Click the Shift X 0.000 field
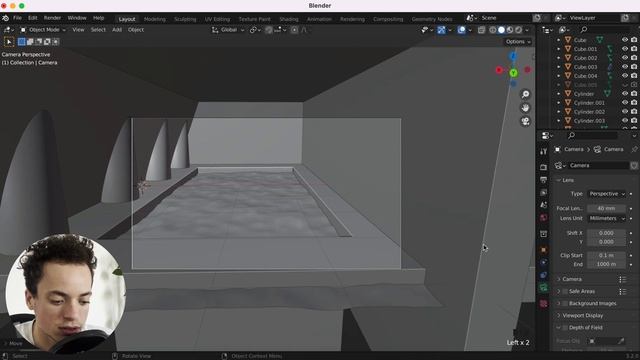Viewport: 640px width, 360px height. point(607,233)
